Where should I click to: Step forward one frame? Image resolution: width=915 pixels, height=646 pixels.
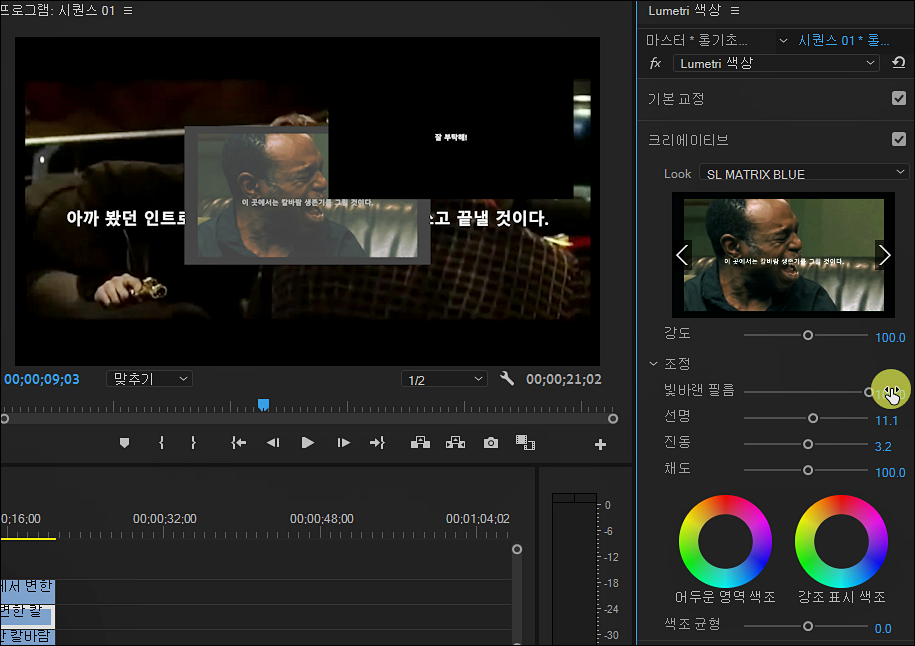click(344, 443)
